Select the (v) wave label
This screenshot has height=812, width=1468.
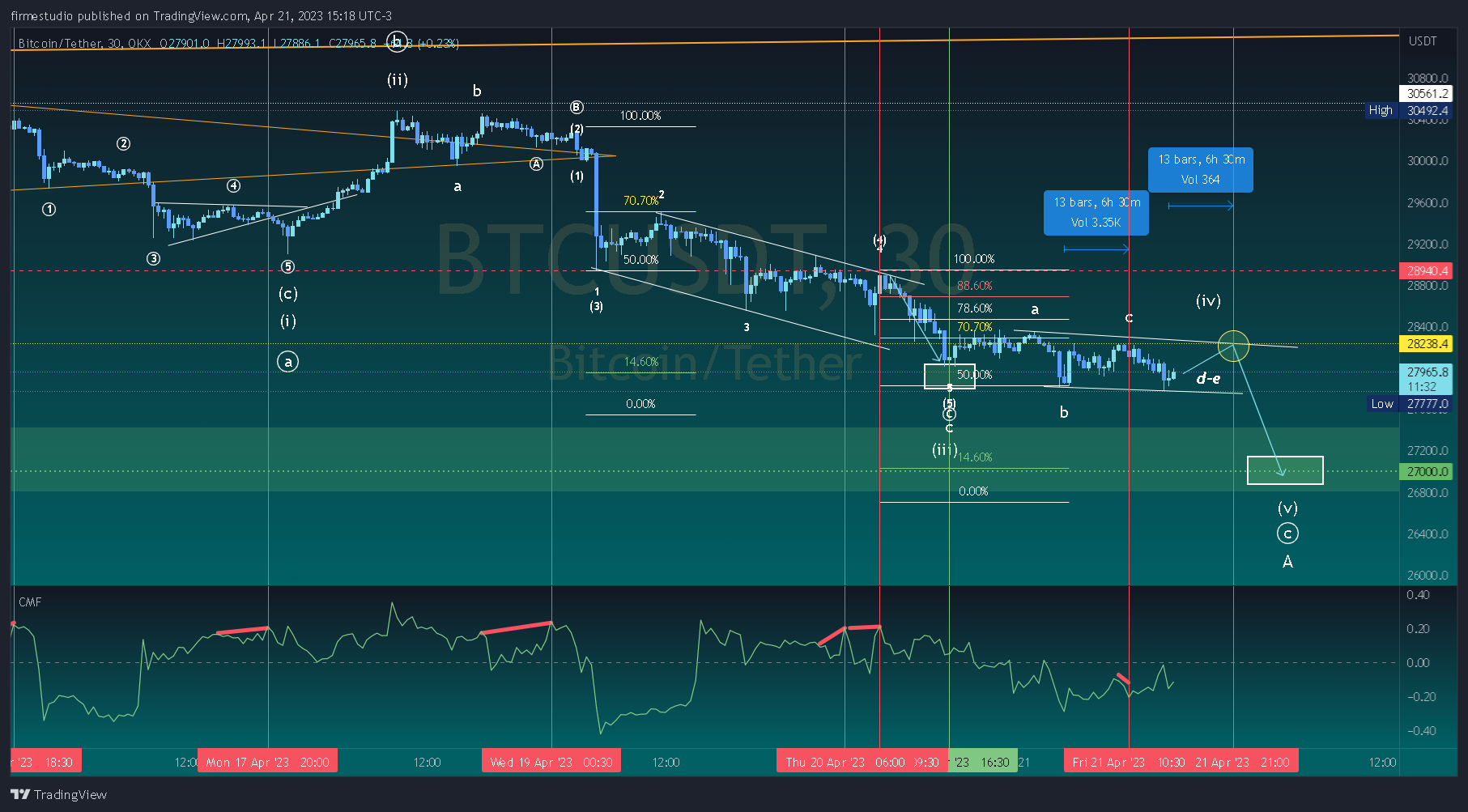pyautogui.click(x=1287, y=508)
